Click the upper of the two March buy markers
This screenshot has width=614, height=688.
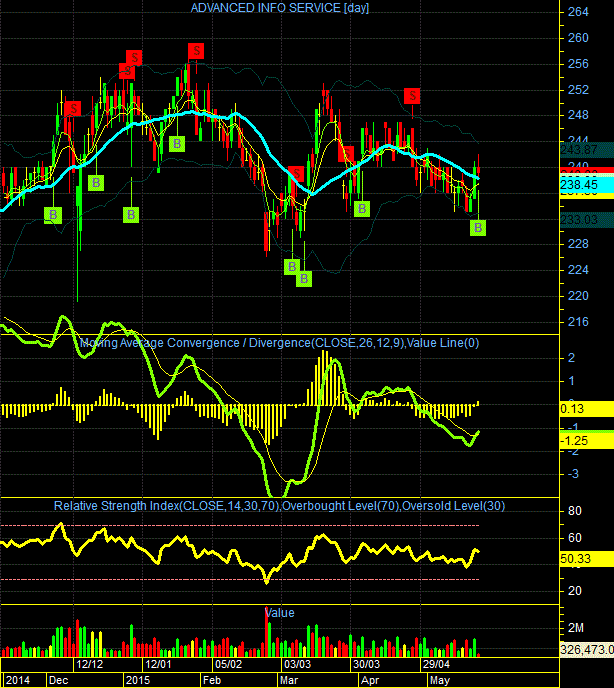(291, 266)
